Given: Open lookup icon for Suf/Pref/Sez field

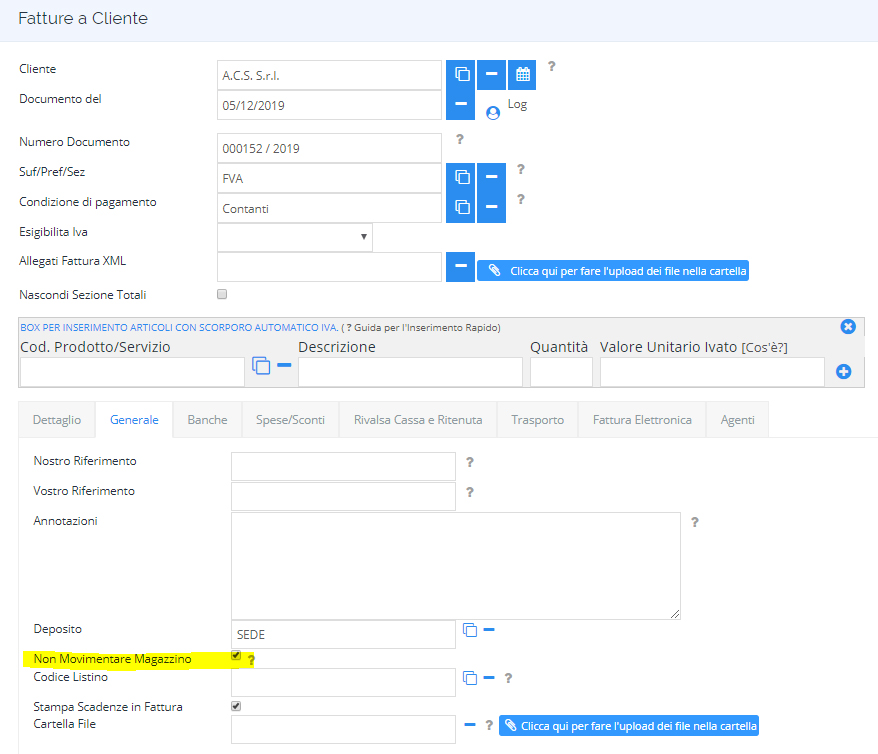Looking at the screenshot, I should click(461, 177).
